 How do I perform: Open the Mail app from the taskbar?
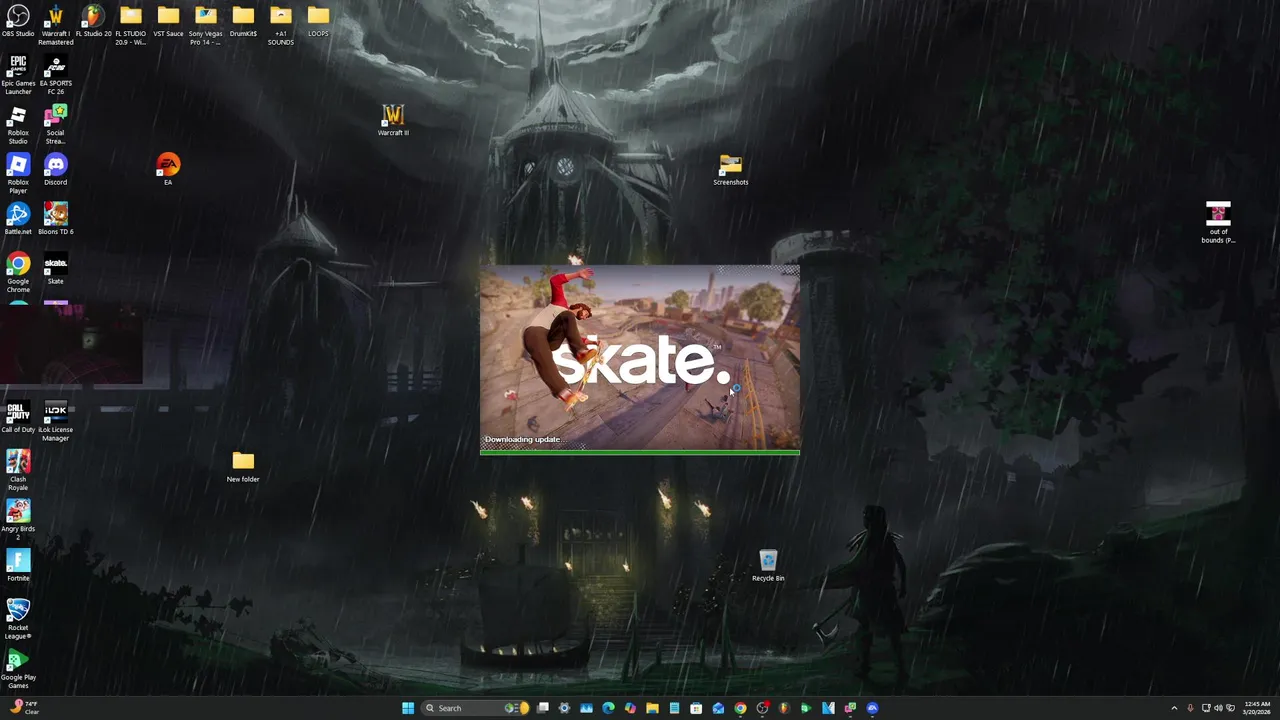[718, 708]
